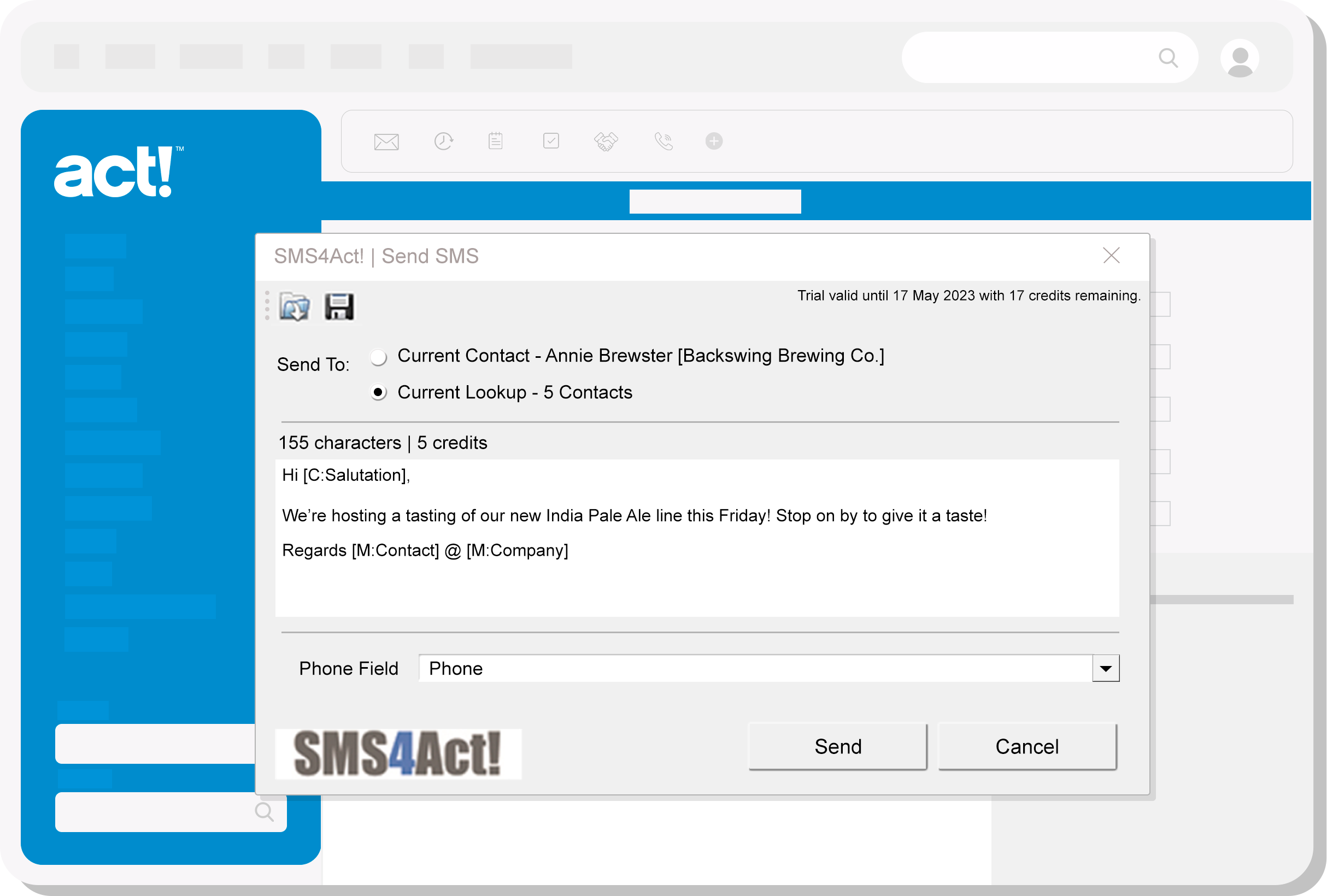Click the phone/call icon in toolbar
The height and width of the screenshot is (896, 1327).
coord(663,141)
